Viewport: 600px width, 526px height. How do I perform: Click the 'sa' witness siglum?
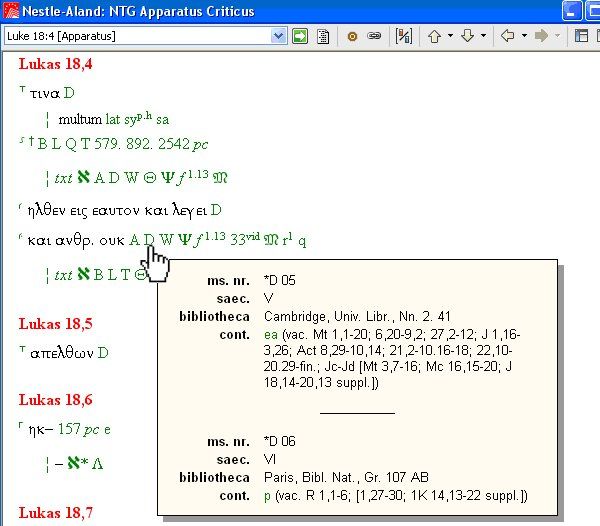pyautogui.click(x=162, y=120)
